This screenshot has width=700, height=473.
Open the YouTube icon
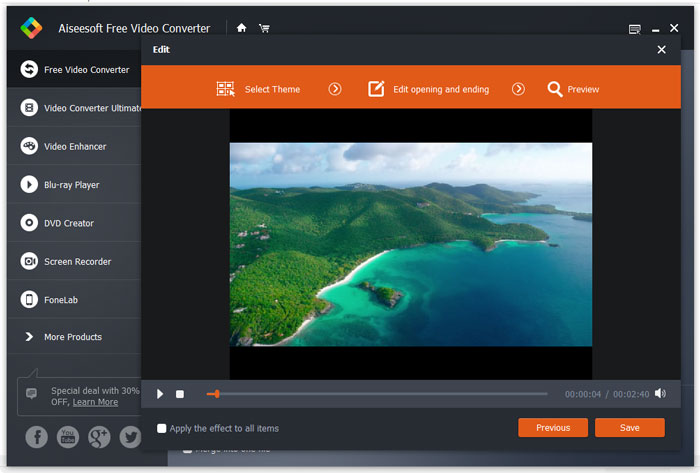[68, 436]
